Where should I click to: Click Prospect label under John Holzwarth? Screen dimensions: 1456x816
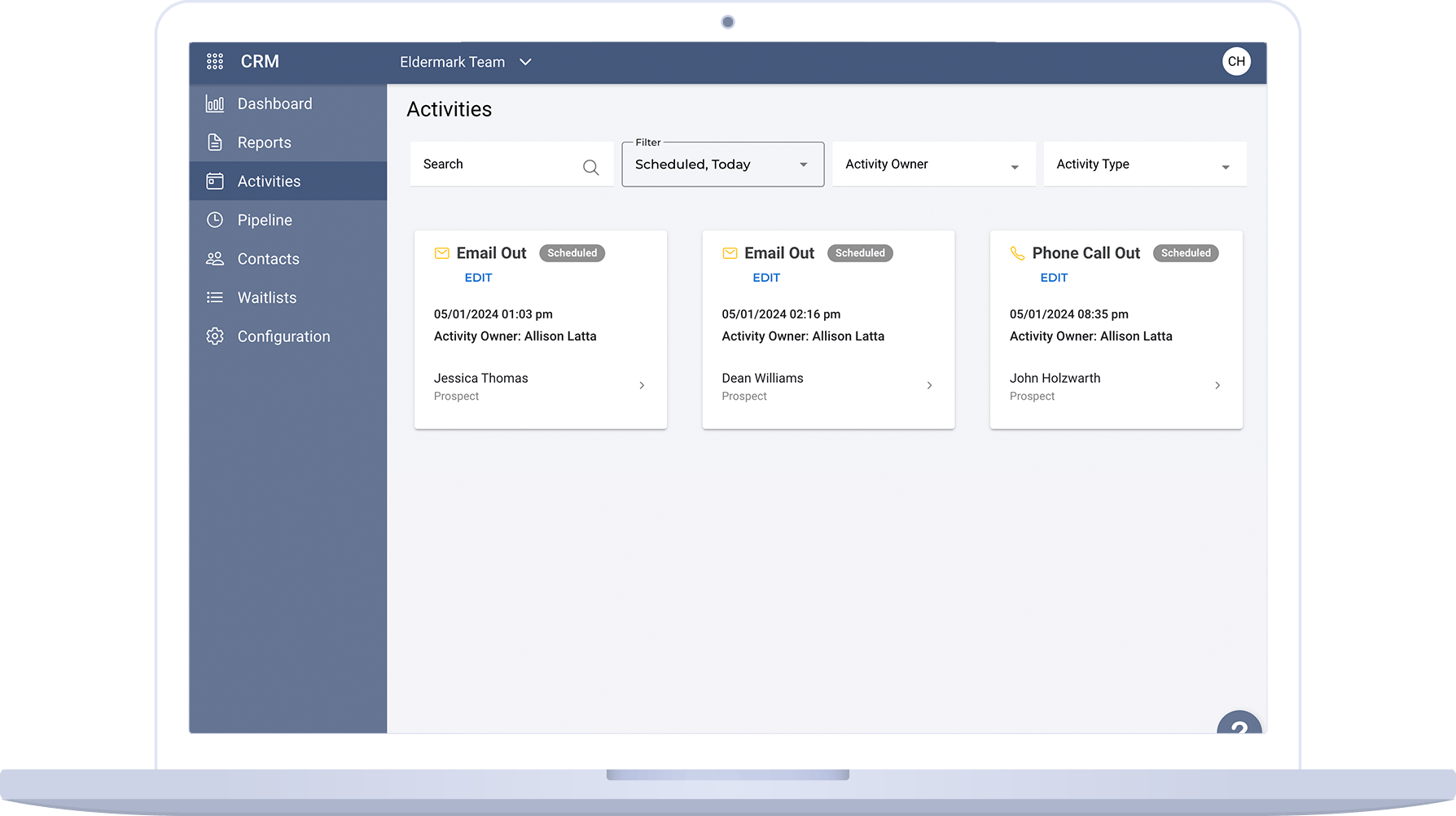(x=1033, y=397)
